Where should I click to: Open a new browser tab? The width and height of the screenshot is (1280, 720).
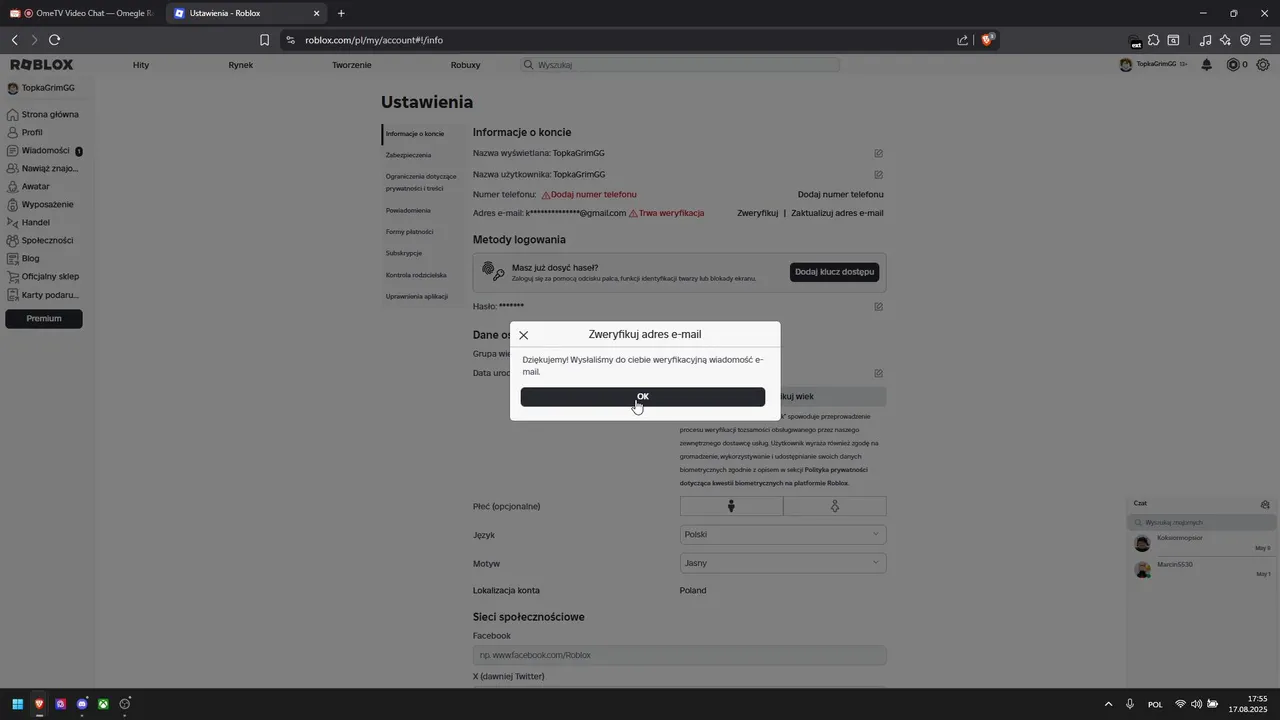pyautogui.click(x=341, y=13)
